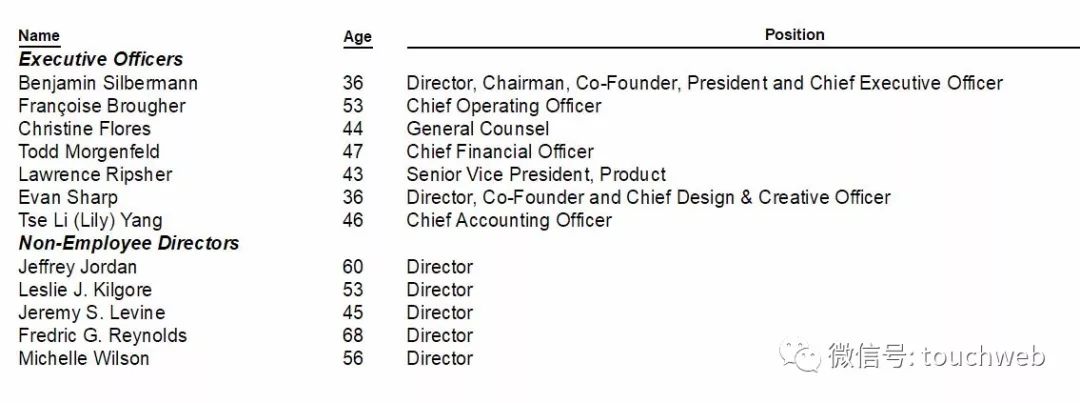The height and width of the screenshot is (403, 1080).
Task: Click the name Lawrence Ripsher
Action: pos(96,174)
